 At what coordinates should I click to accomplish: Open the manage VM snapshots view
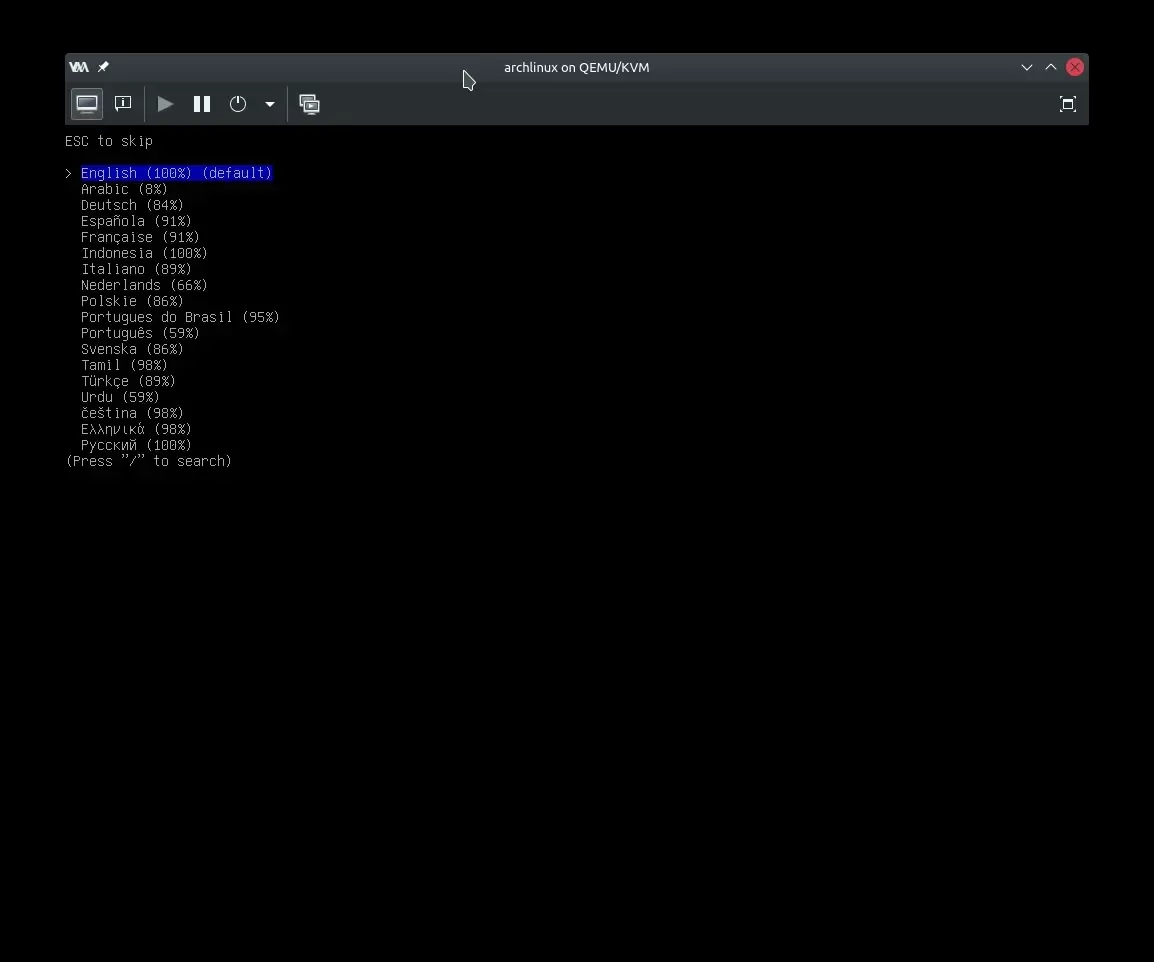point(310,104)
